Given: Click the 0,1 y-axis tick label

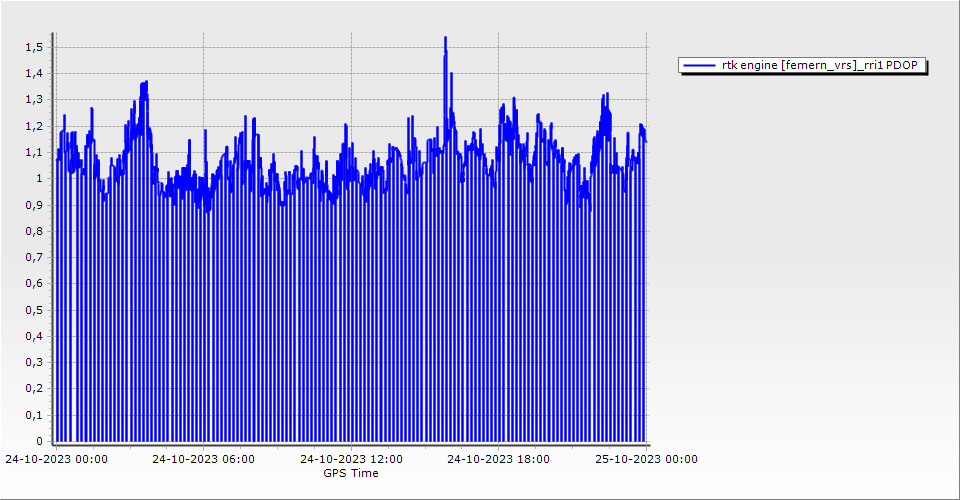Looking at the screenshot, I should click(x=34, y=415).
